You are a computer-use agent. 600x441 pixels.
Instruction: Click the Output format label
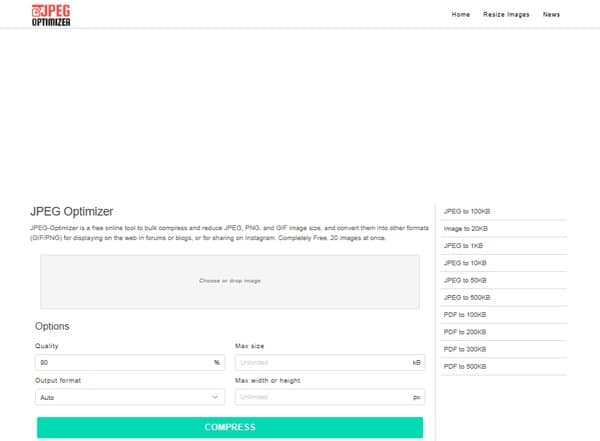pos(58,381)
